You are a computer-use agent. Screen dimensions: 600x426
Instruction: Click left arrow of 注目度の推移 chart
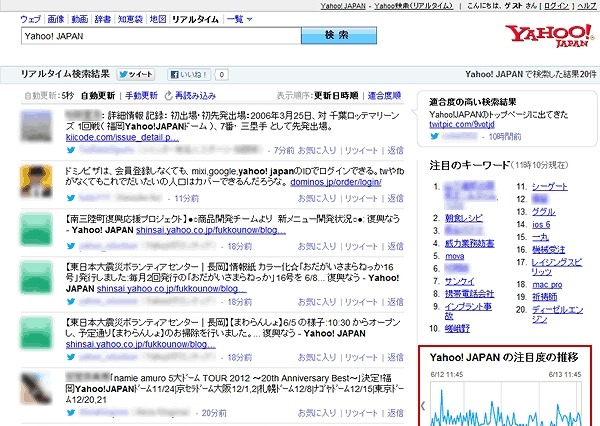(423, 406)
